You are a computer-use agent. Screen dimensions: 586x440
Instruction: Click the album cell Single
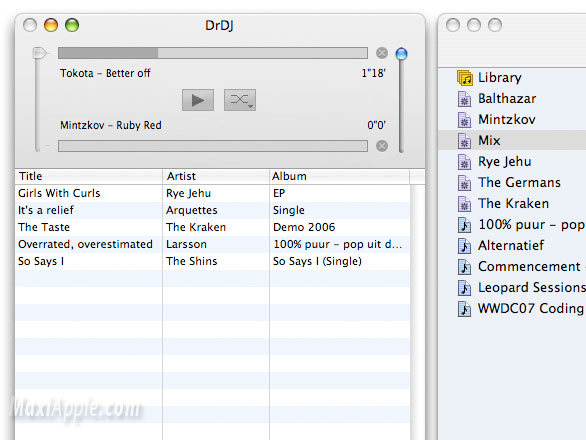coord(289,210)
